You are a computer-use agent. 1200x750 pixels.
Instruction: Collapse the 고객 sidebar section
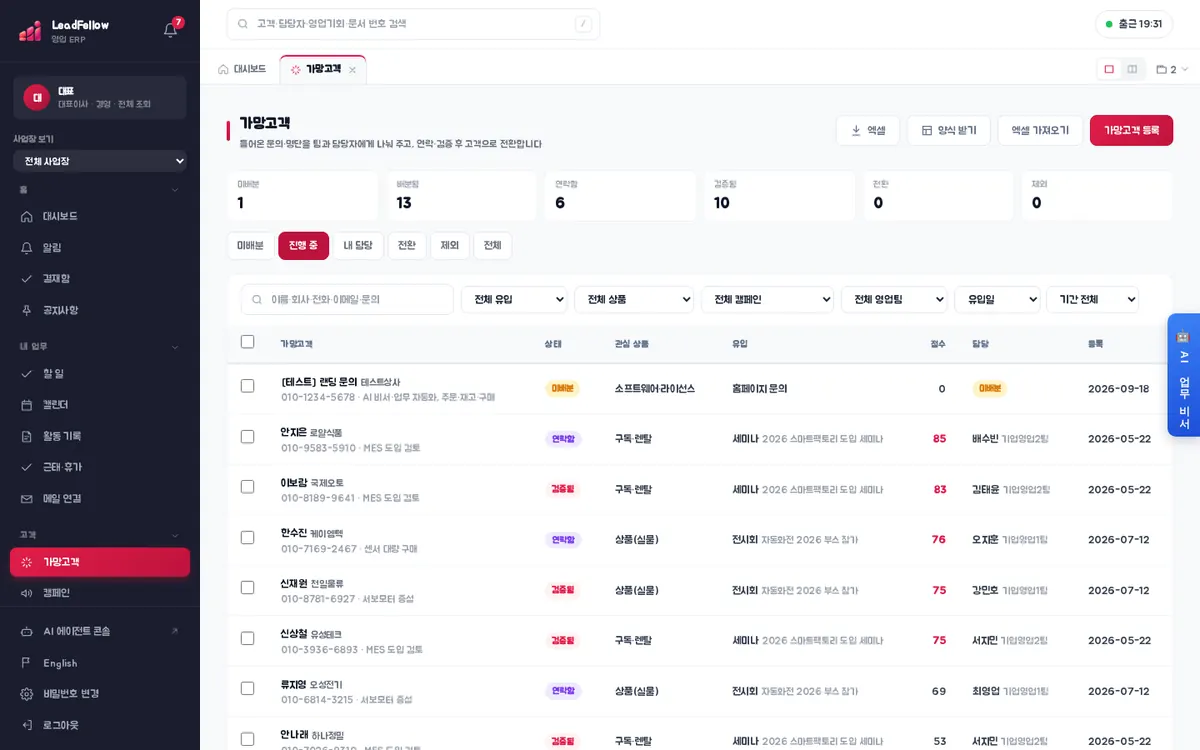click(x=100, y=535)
